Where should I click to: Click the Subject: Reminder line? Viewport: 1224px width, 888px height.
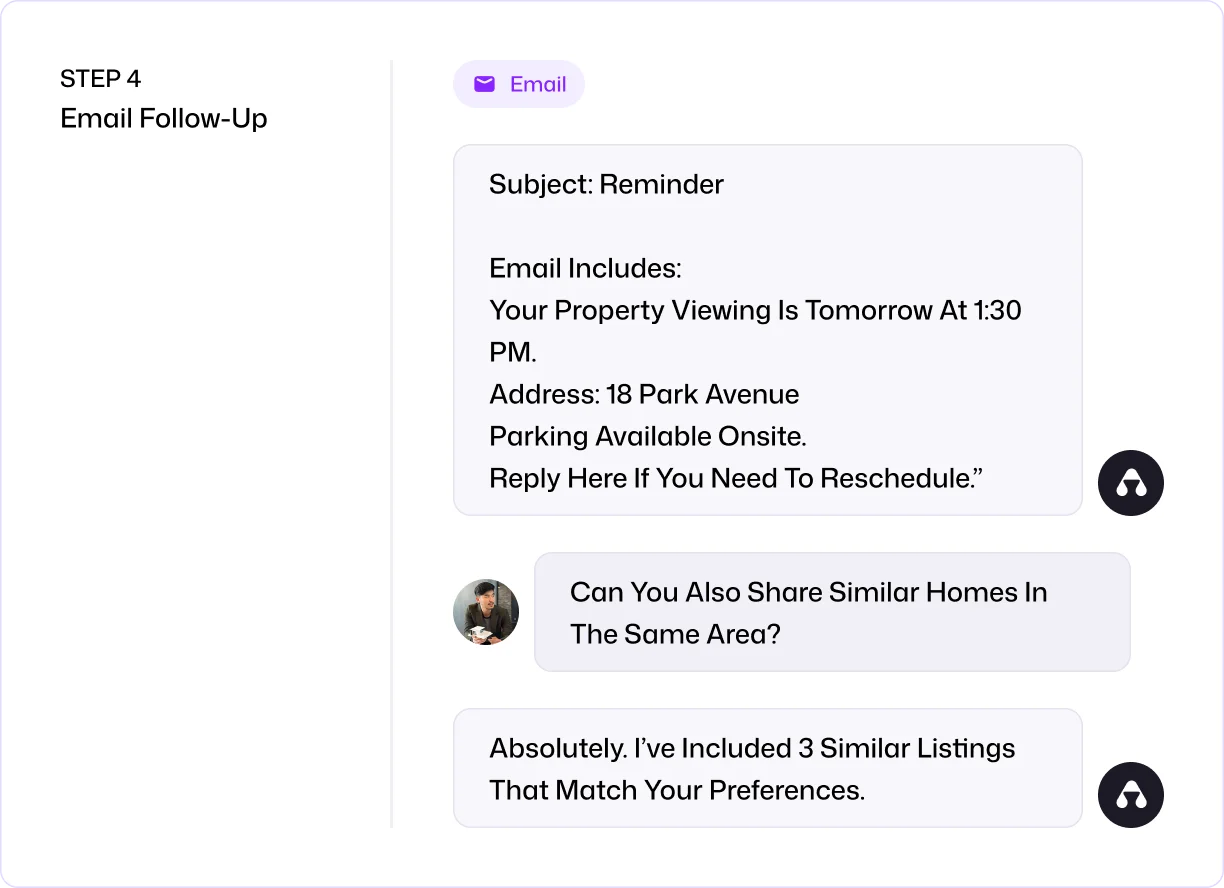point(606,184)
